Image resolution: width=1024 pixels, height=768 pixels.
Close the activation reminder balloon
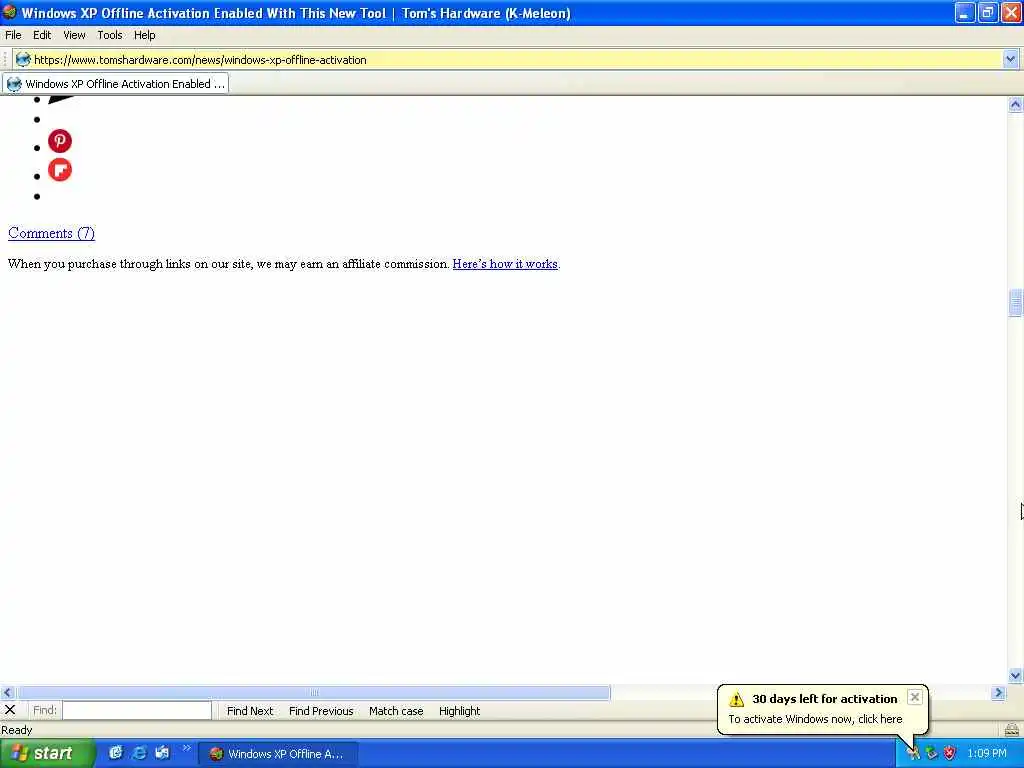point(914,697)
